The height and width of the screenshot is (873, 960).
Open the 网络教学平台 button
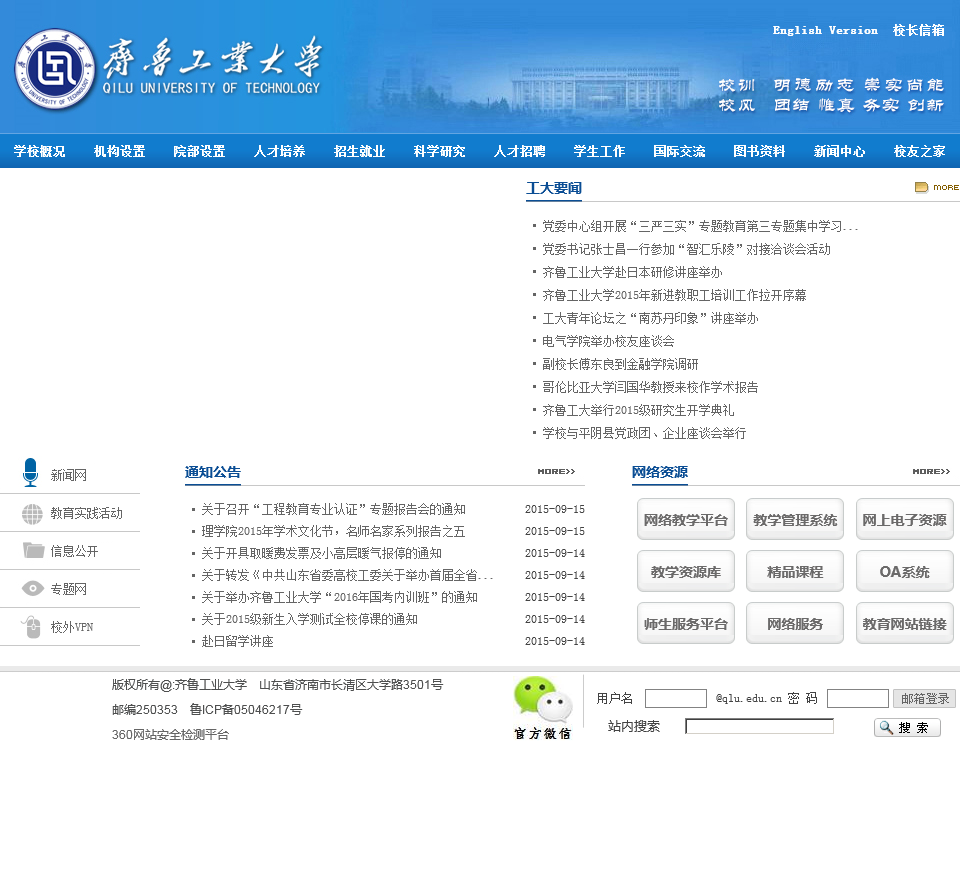686,519
